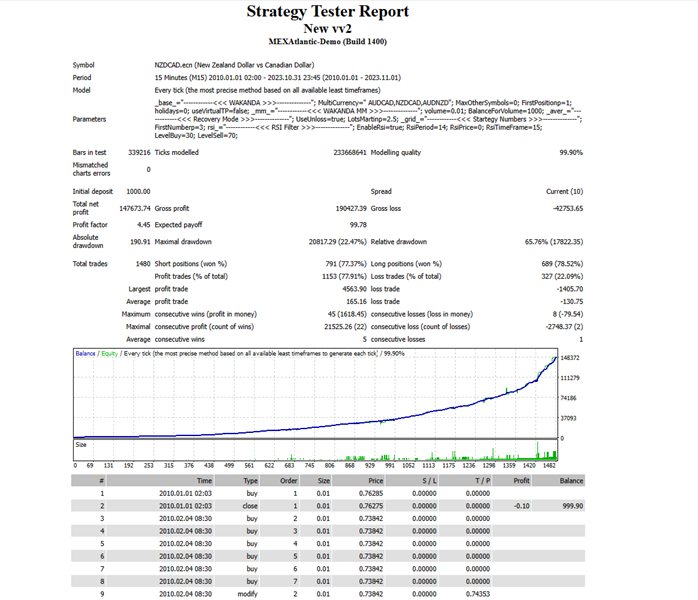Click Relative drawdown value 65.76% (17822.35)

554,242
